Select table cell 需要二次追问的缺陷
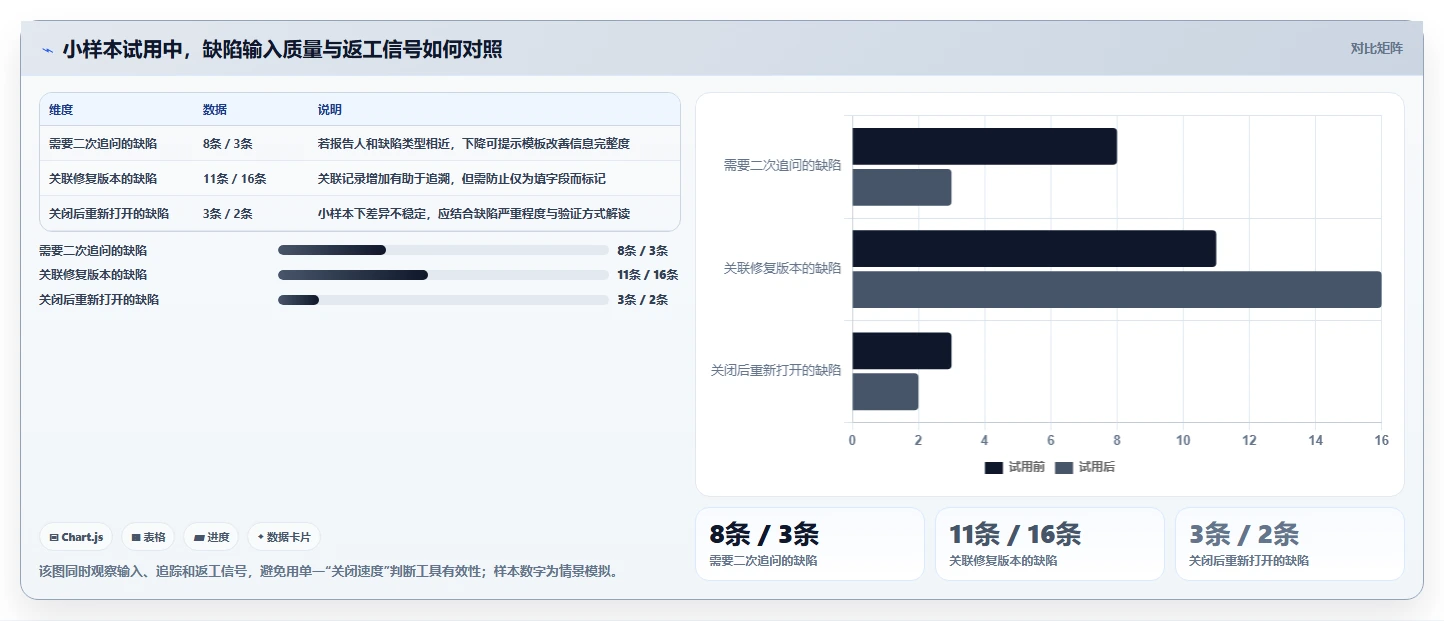1444x621 pixels. (103, 144)
